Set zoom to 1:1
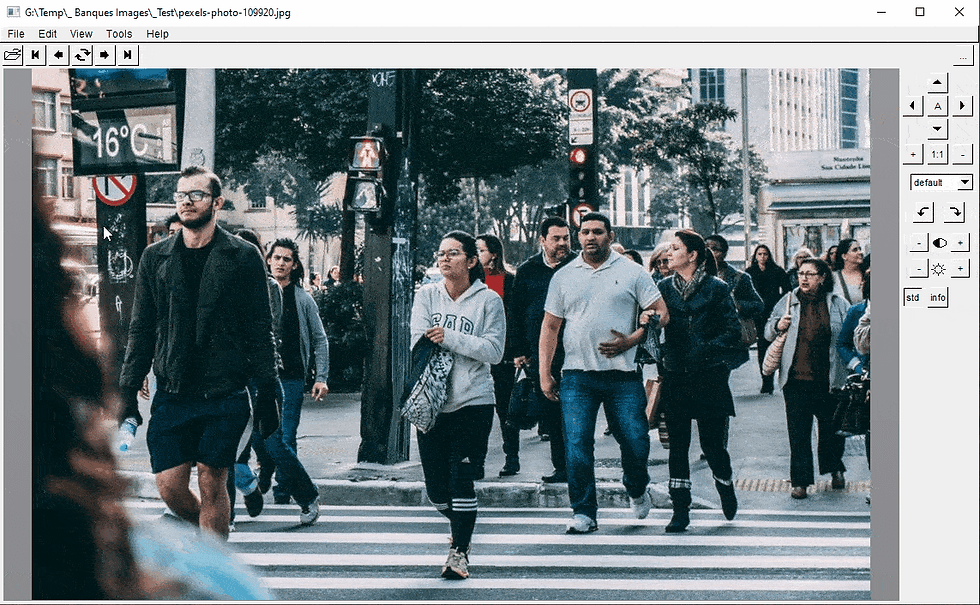The image size is (980, 605). tap(937, 154)
